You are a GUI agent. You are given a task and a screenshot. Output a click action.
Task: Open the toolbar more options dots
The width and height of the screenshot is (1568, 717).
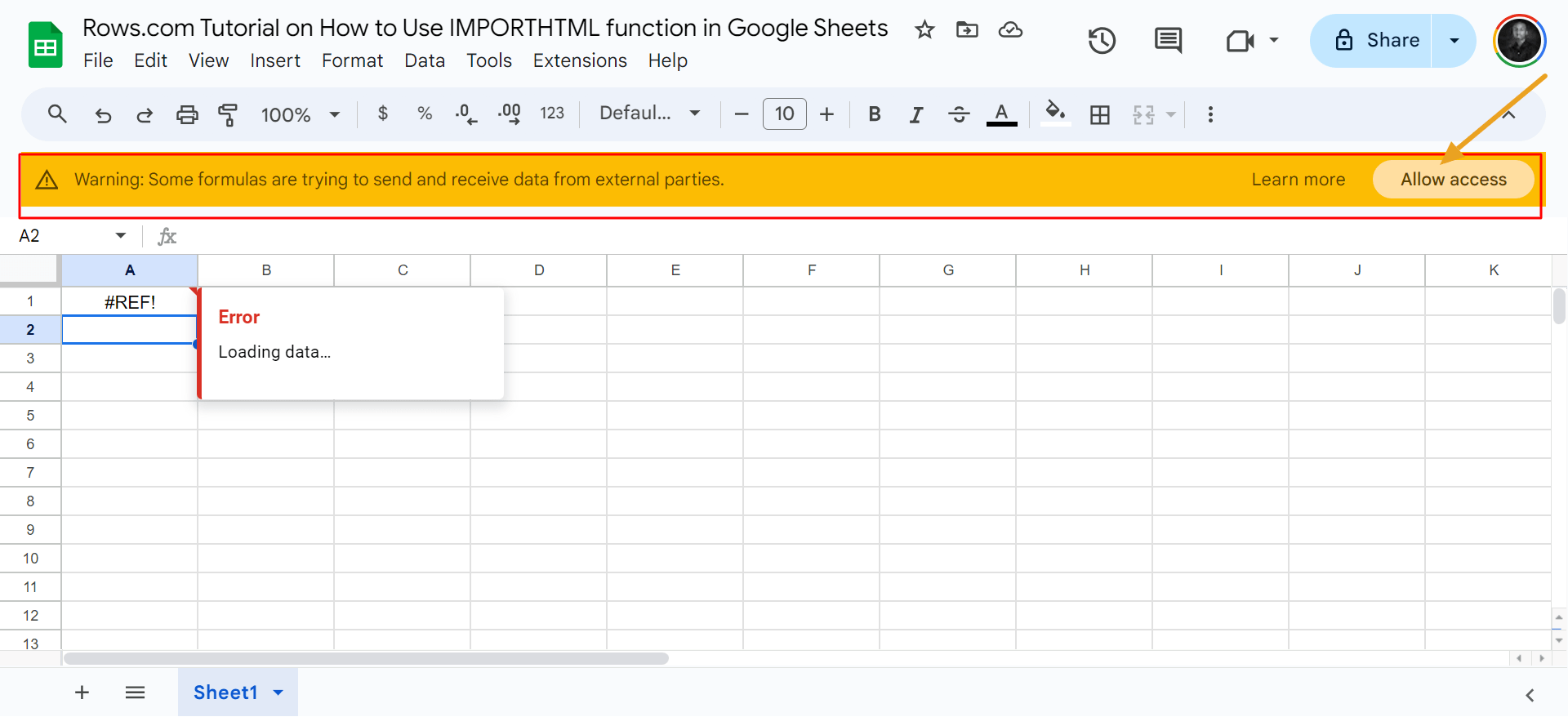pos(1210,114)
